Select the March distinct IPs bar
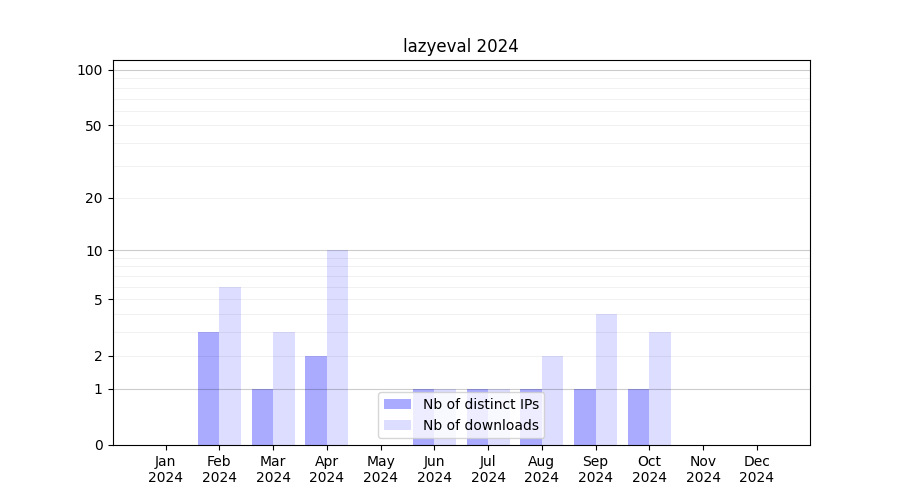 [x=262, y=417]
